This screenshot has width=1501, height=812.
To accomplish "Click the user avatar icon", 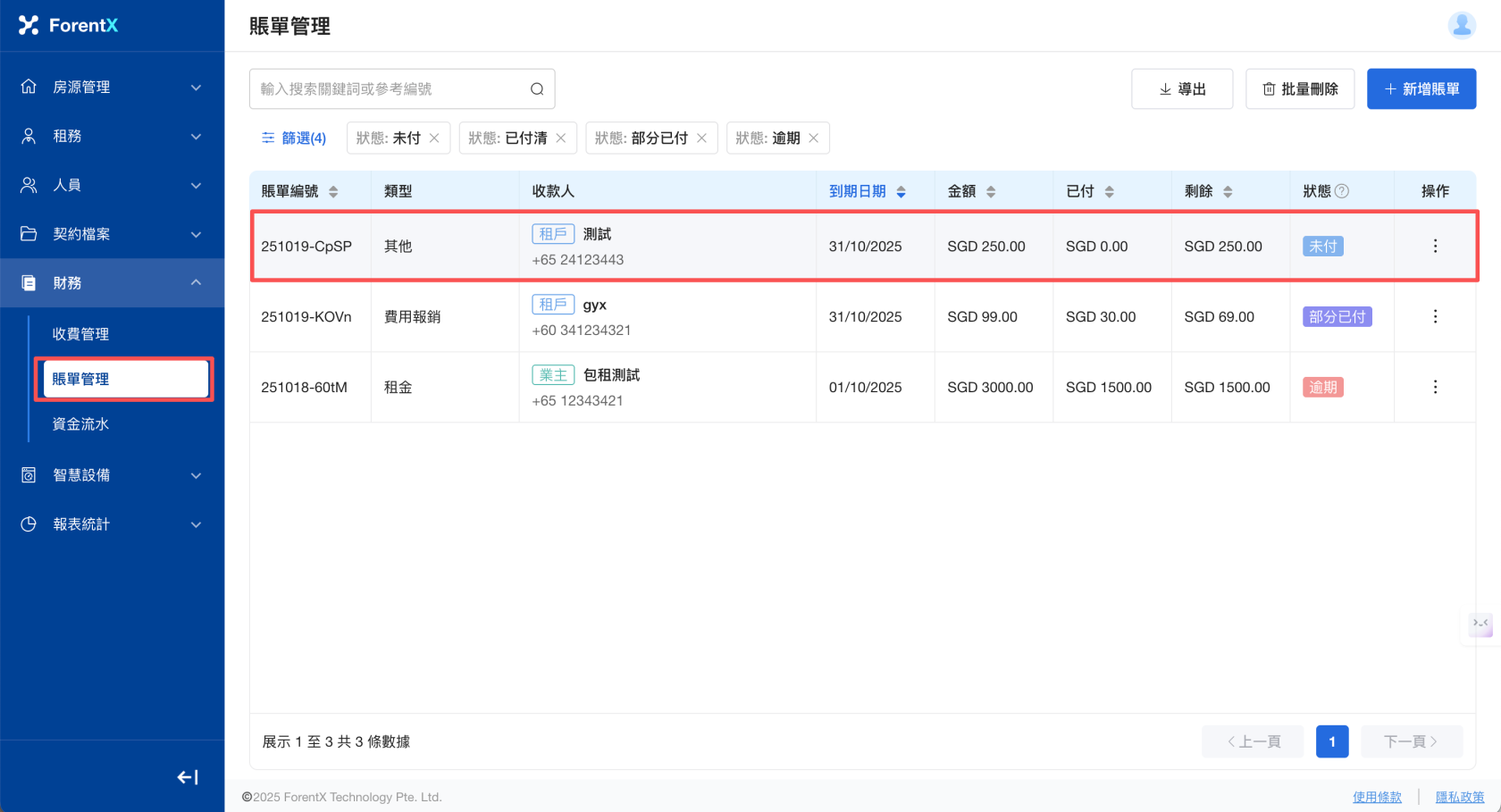I will [x=1461, y=25].
